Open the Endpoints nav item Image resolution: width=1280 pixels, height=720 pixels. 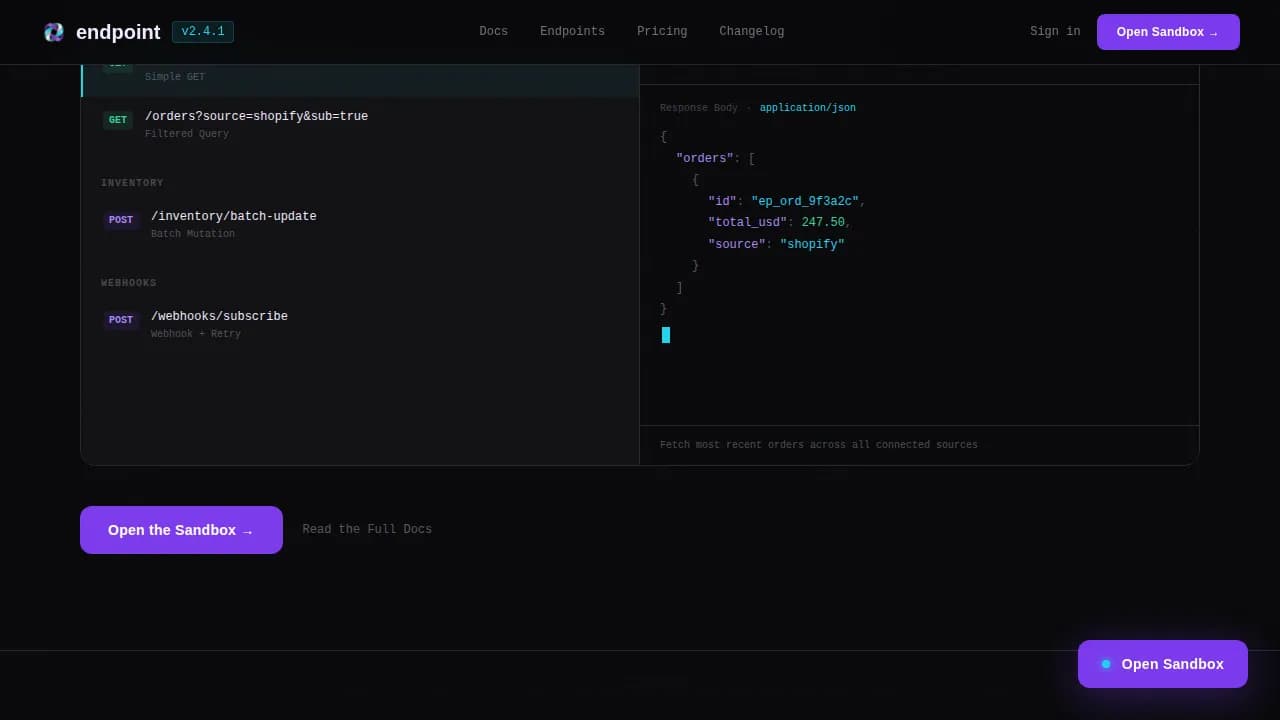(x=572, y=32)
